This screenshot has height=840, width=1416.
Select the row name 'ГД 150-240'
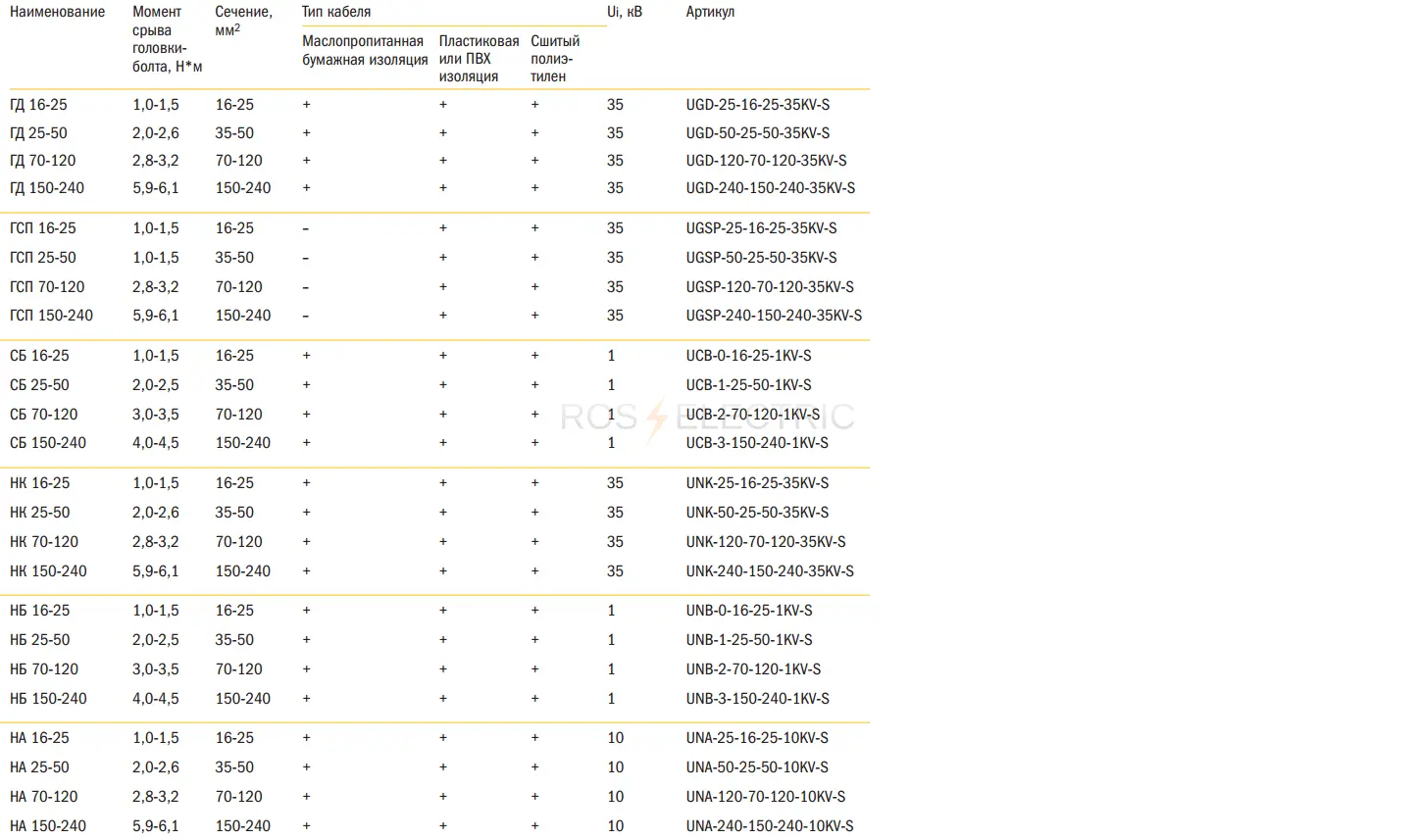(47, 188)
